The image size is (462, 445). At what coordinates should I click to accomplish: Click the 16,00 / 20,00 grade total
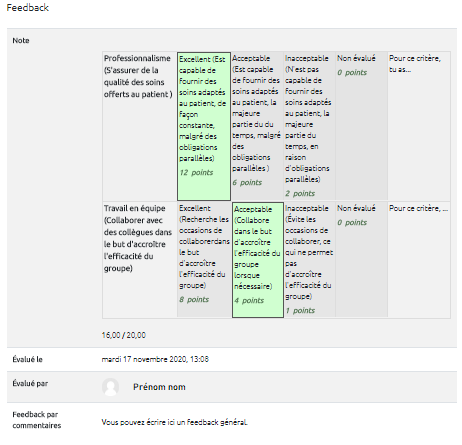pos(124,335)
